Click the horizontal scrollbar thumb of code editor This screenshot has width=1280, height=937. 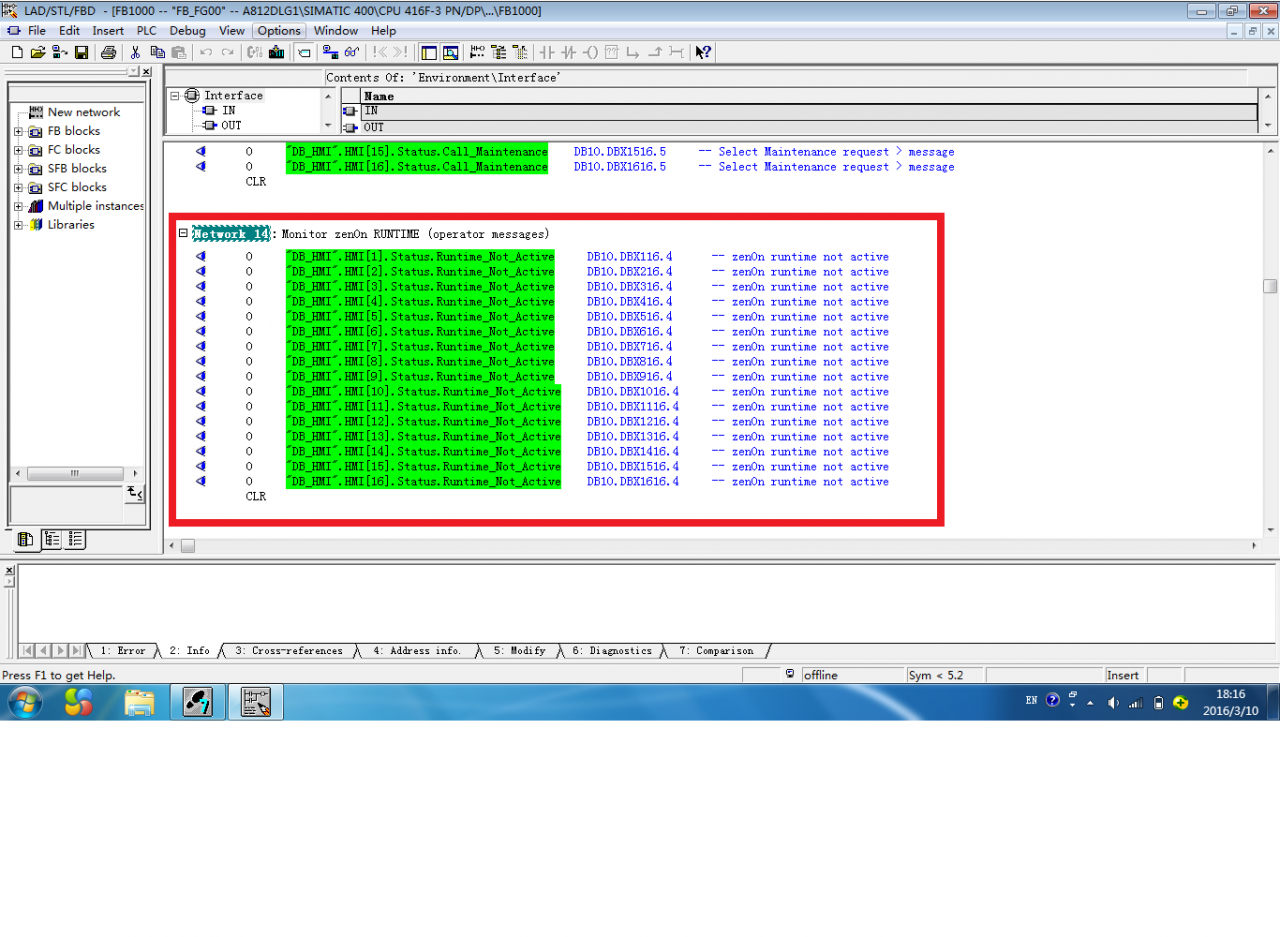(x=188, y=546)
